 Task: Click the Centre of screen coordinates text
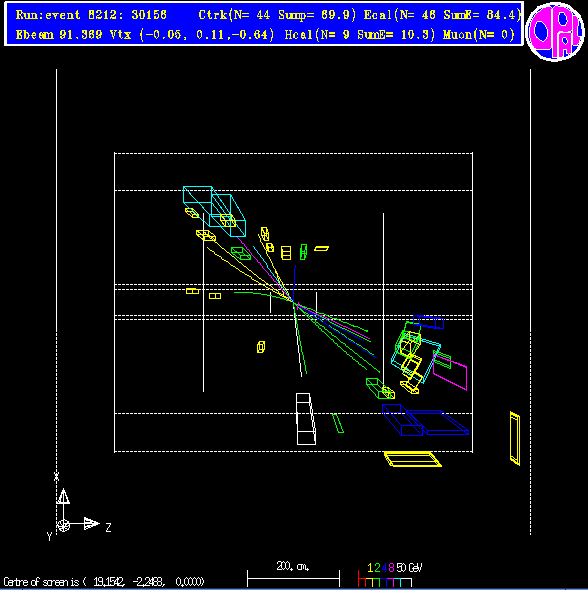point(104,582)
